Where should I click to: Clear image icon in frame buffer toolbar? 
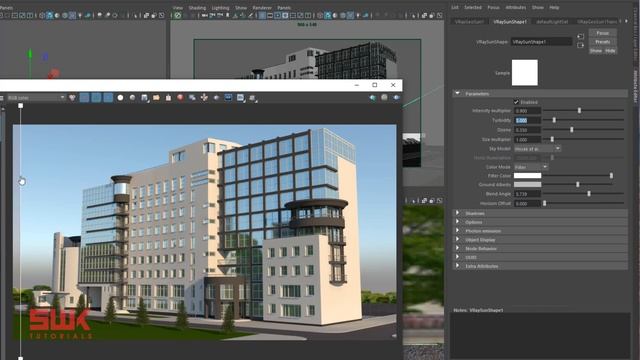168,98
